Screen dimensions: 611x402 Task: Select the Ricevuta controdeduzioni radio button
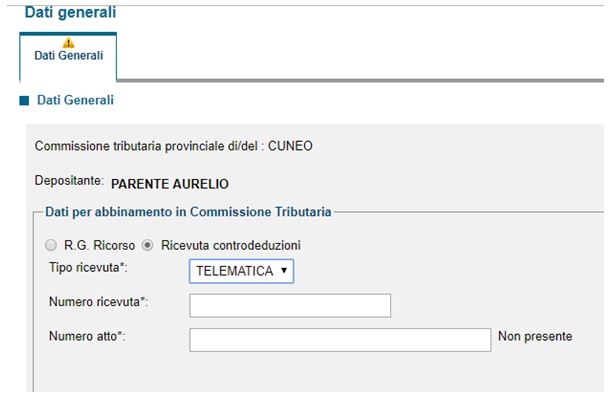coord(147,245)
